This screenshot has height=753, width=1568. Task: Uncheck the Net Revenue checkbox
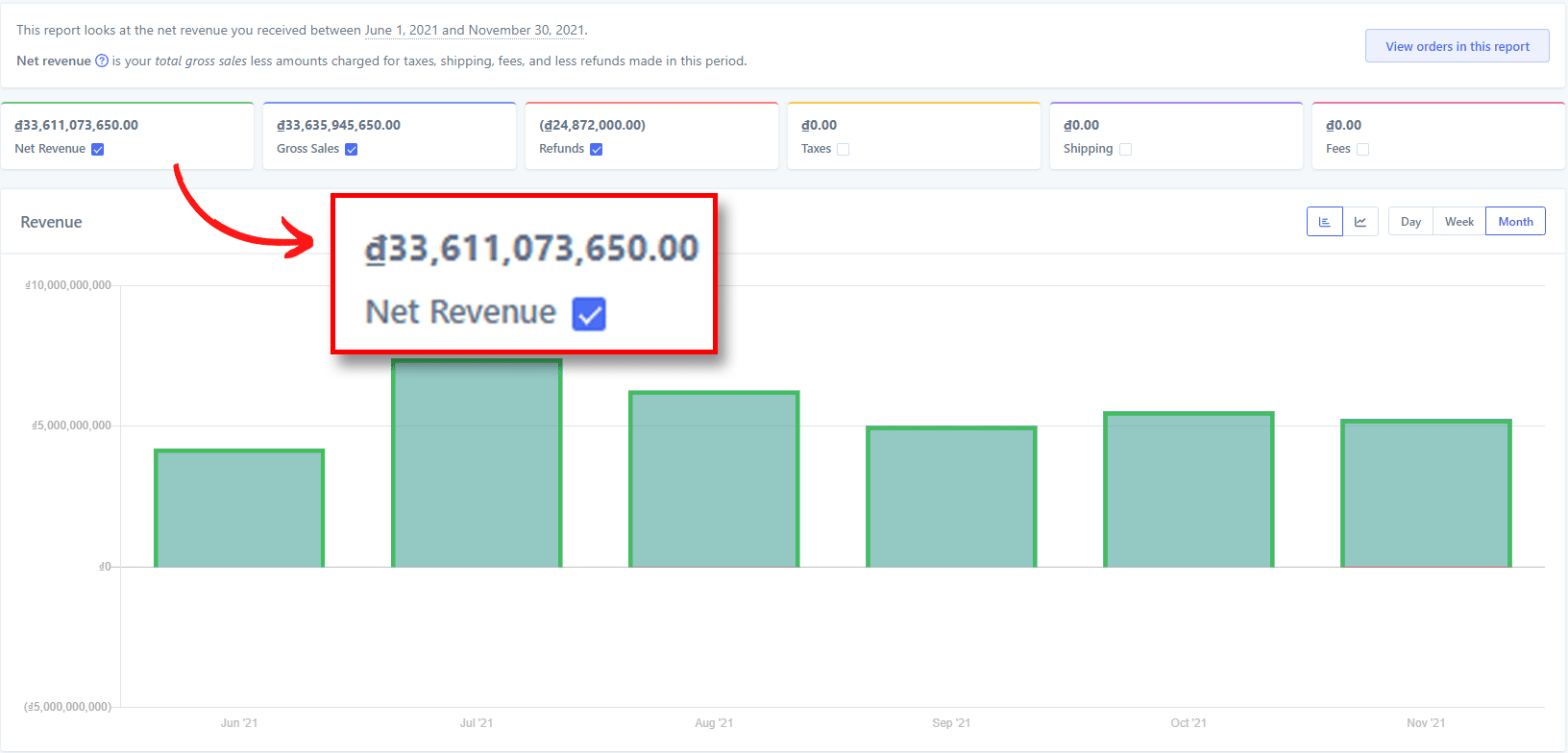coord(97,149)
